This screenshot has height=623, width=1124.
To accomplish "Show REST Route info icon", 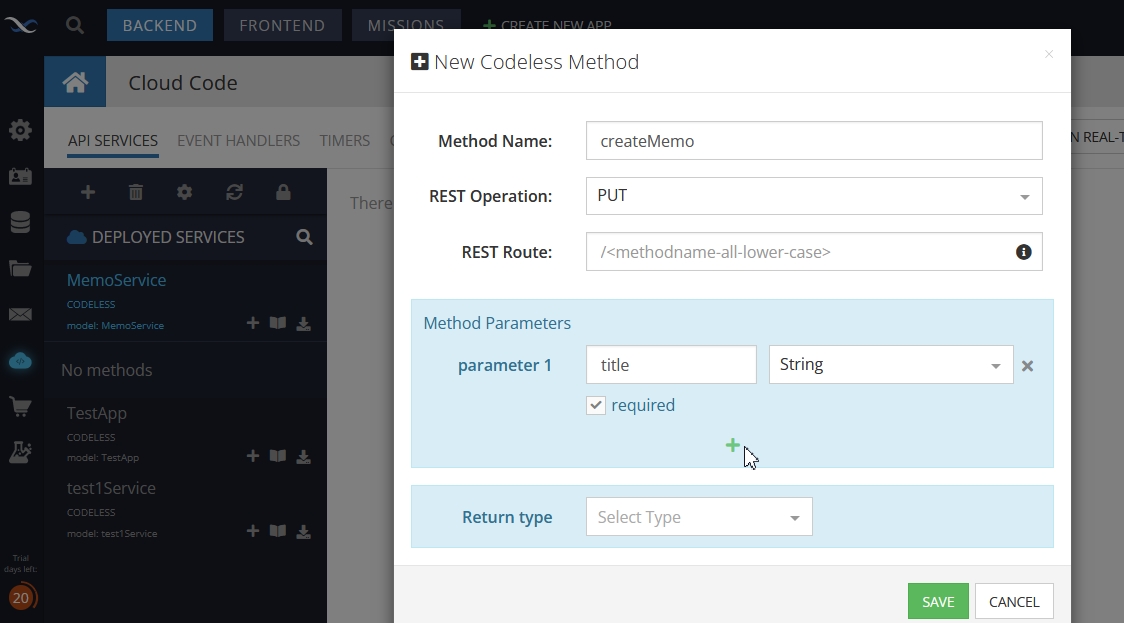I will click(x=1024, y=252).
